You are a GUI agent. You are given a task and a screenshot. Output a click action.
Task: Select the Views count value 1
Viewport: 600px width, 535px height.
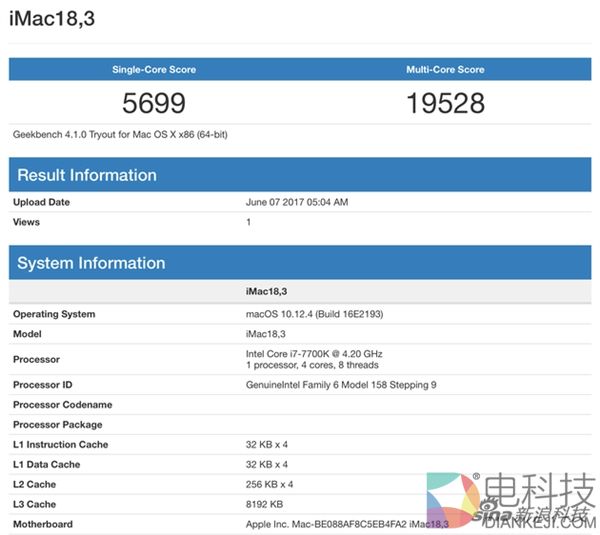248,222
